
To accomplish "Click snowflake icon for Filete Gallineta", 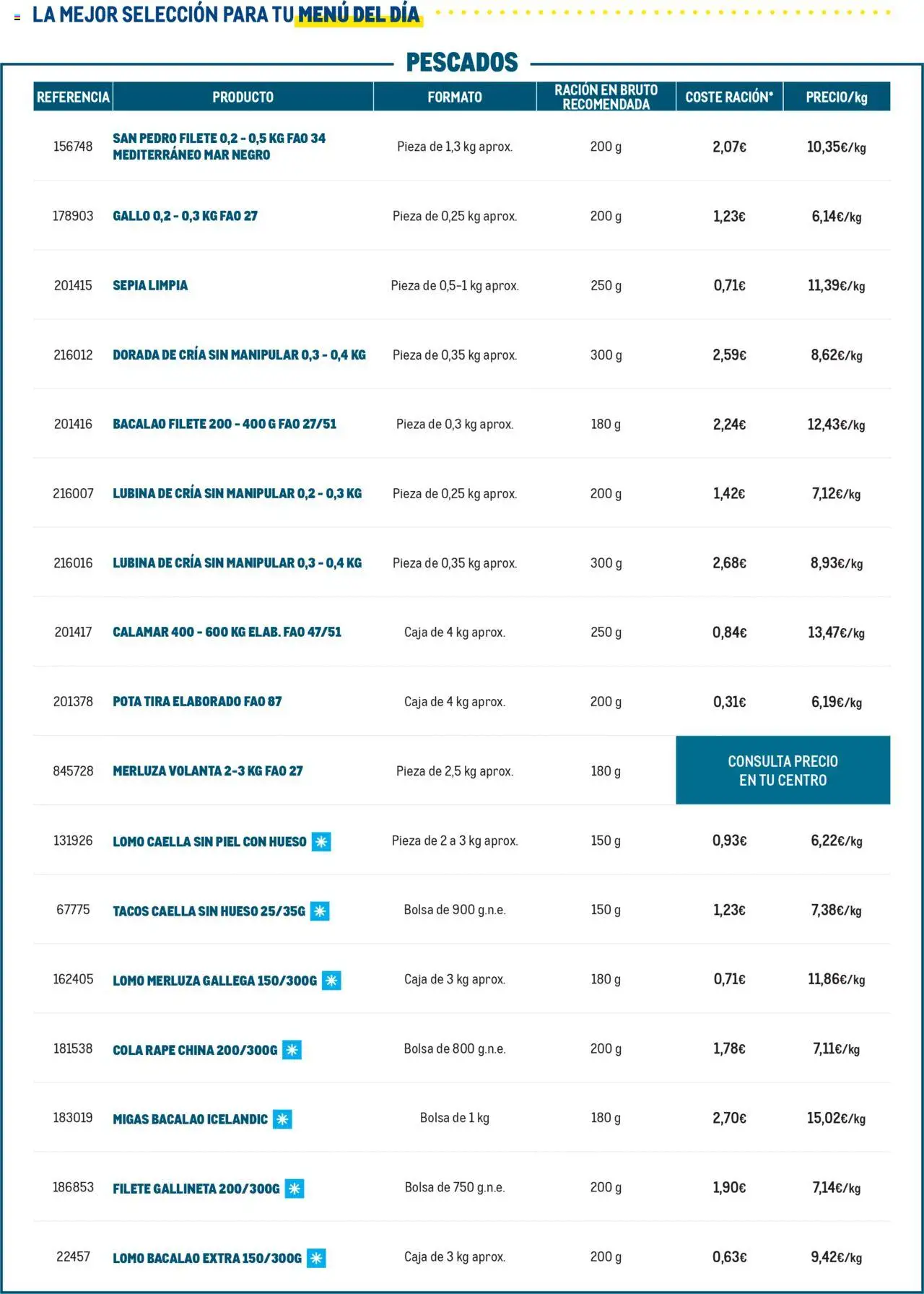I will pos(295,1189).
